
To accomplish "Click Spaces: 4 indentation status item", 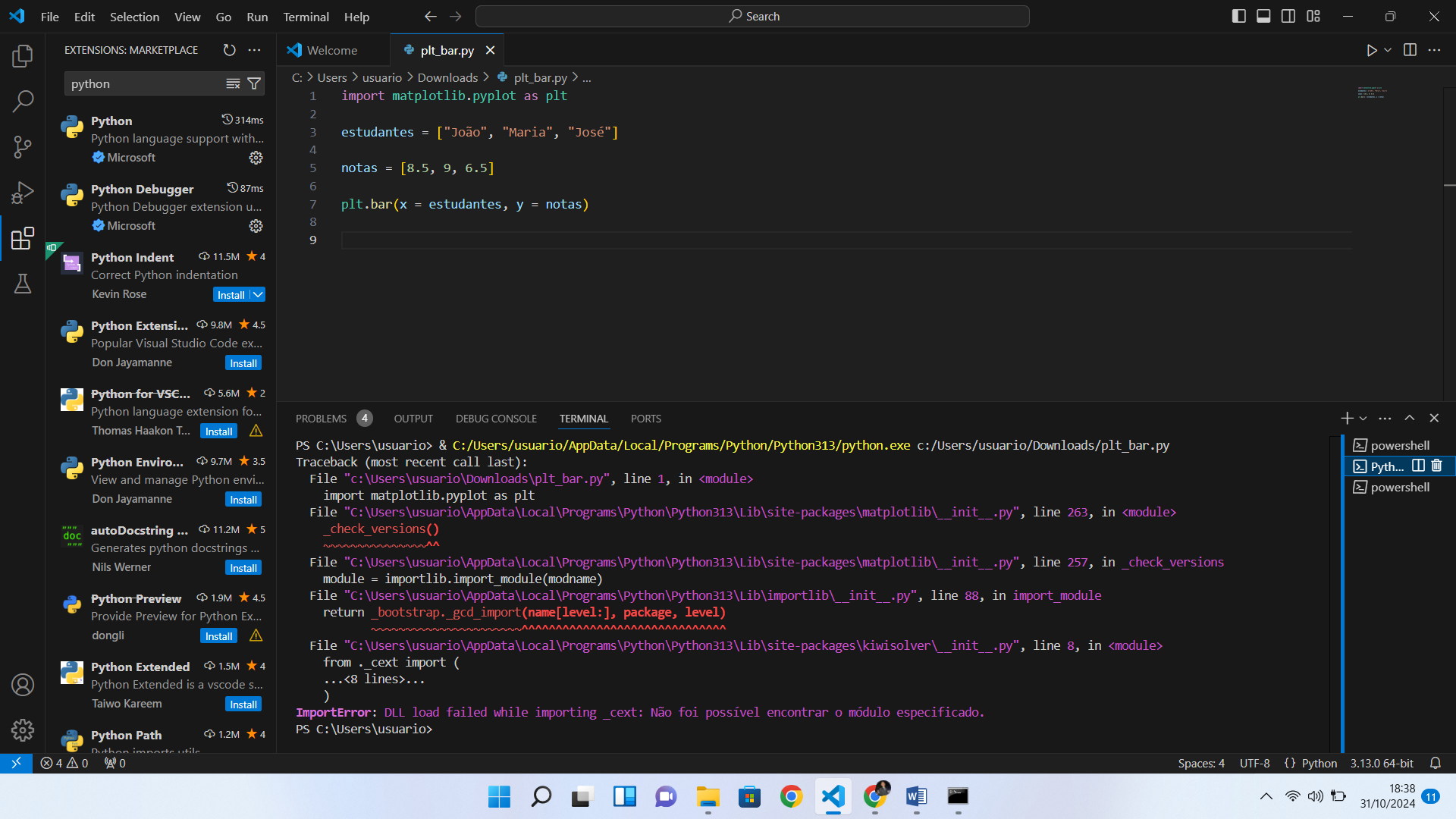I will click(x=1201, y=763).
